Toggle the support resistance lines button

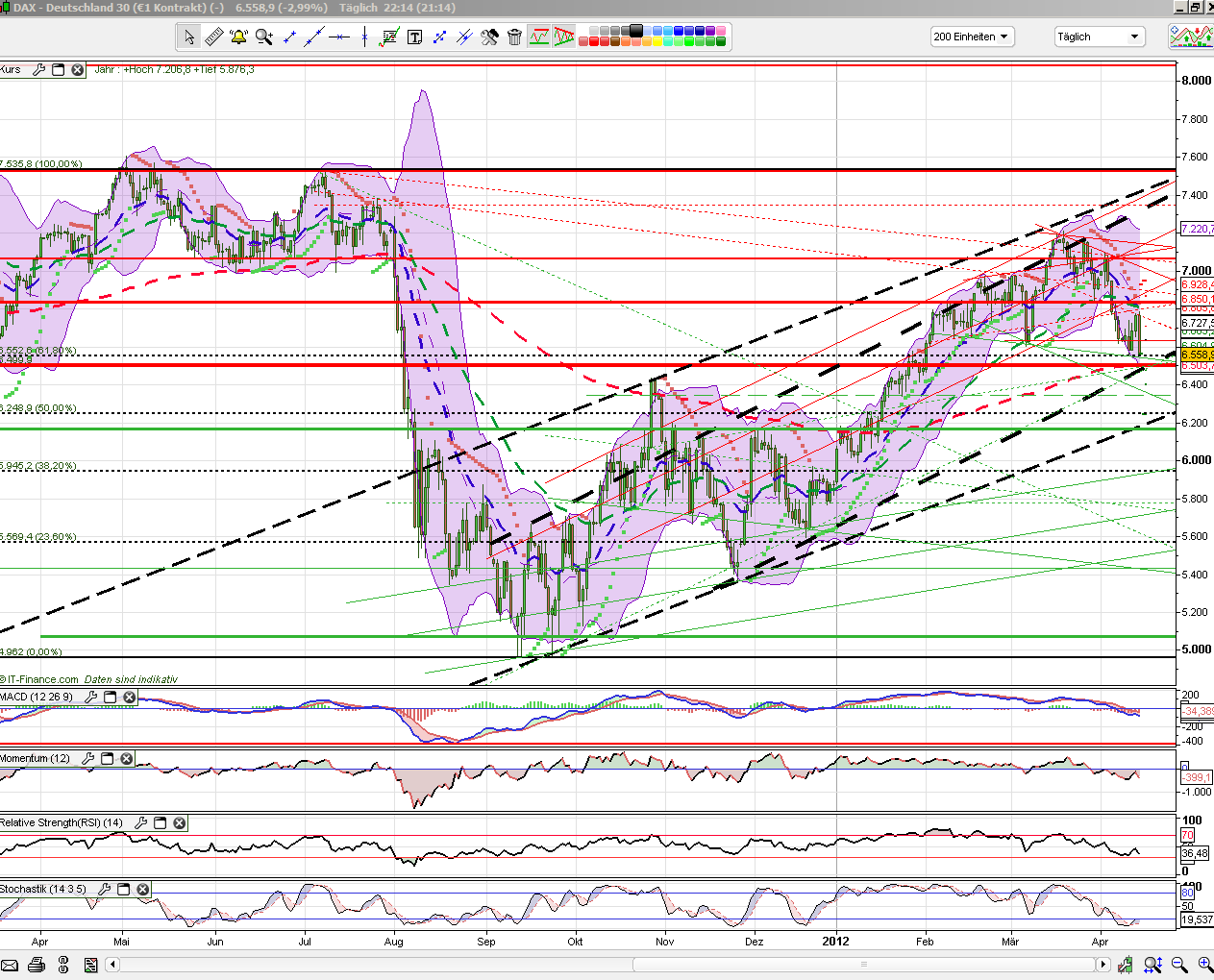(539, 37)
